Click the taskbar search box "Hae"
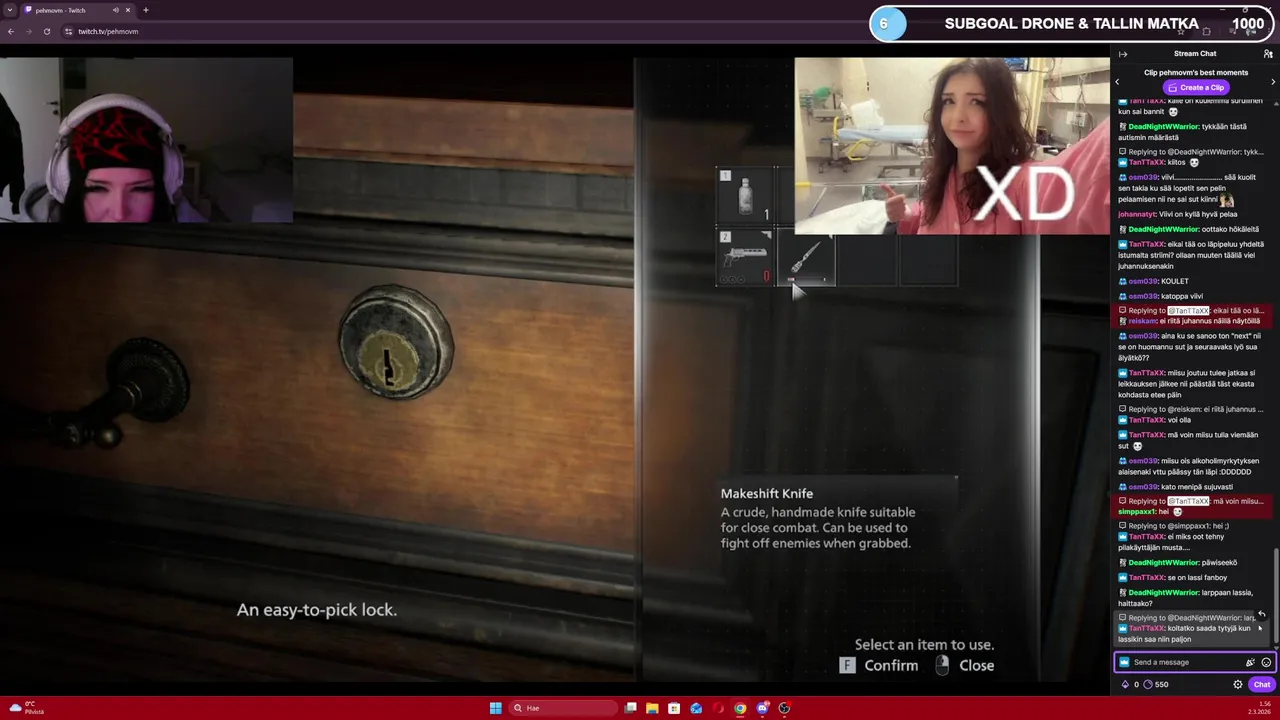1280x720 pixels. tap(563, 708)
